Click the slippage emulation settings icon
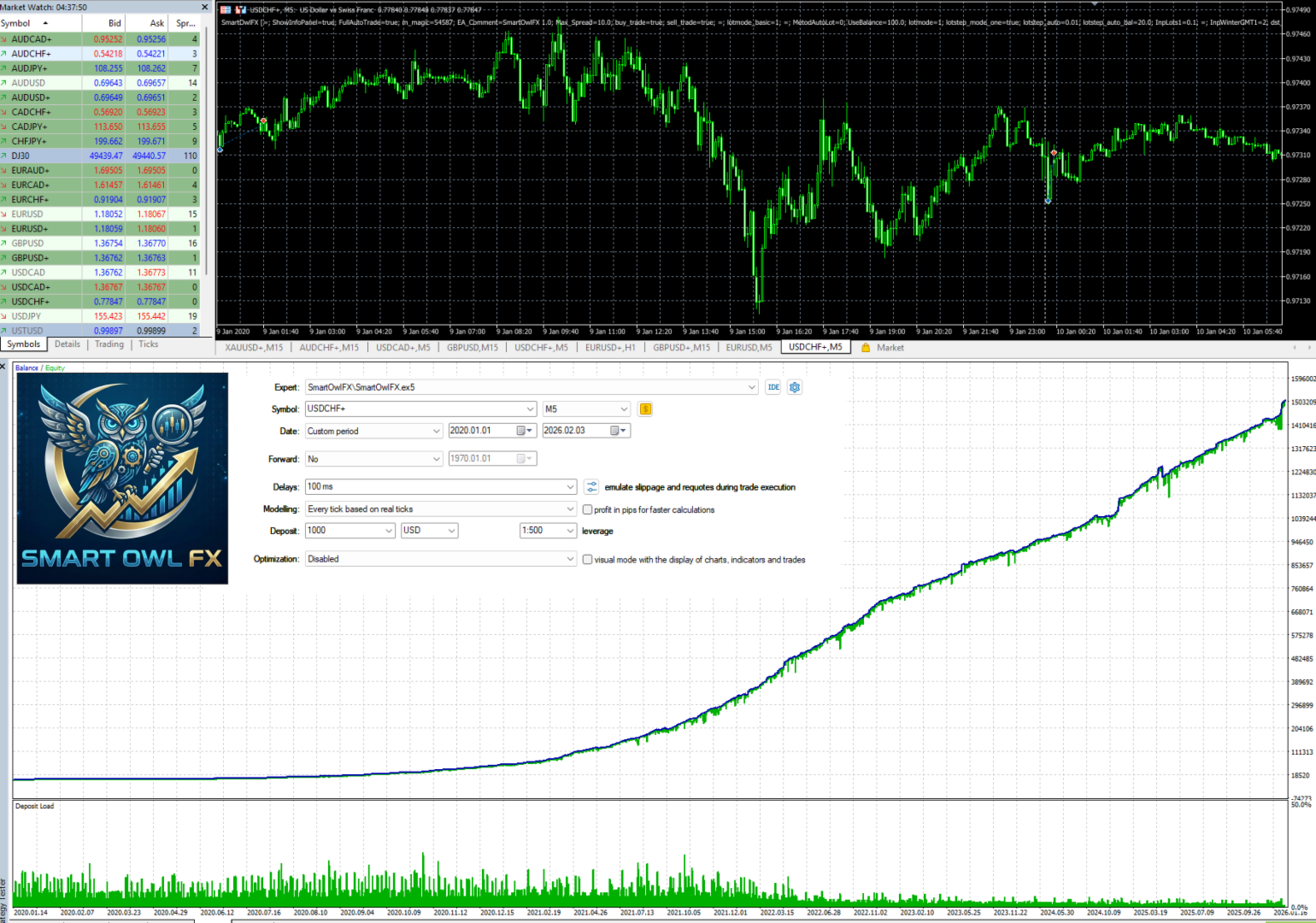The width and height of the screenshot is (1316, 923). pyautogui.click(x=591, y=486)
